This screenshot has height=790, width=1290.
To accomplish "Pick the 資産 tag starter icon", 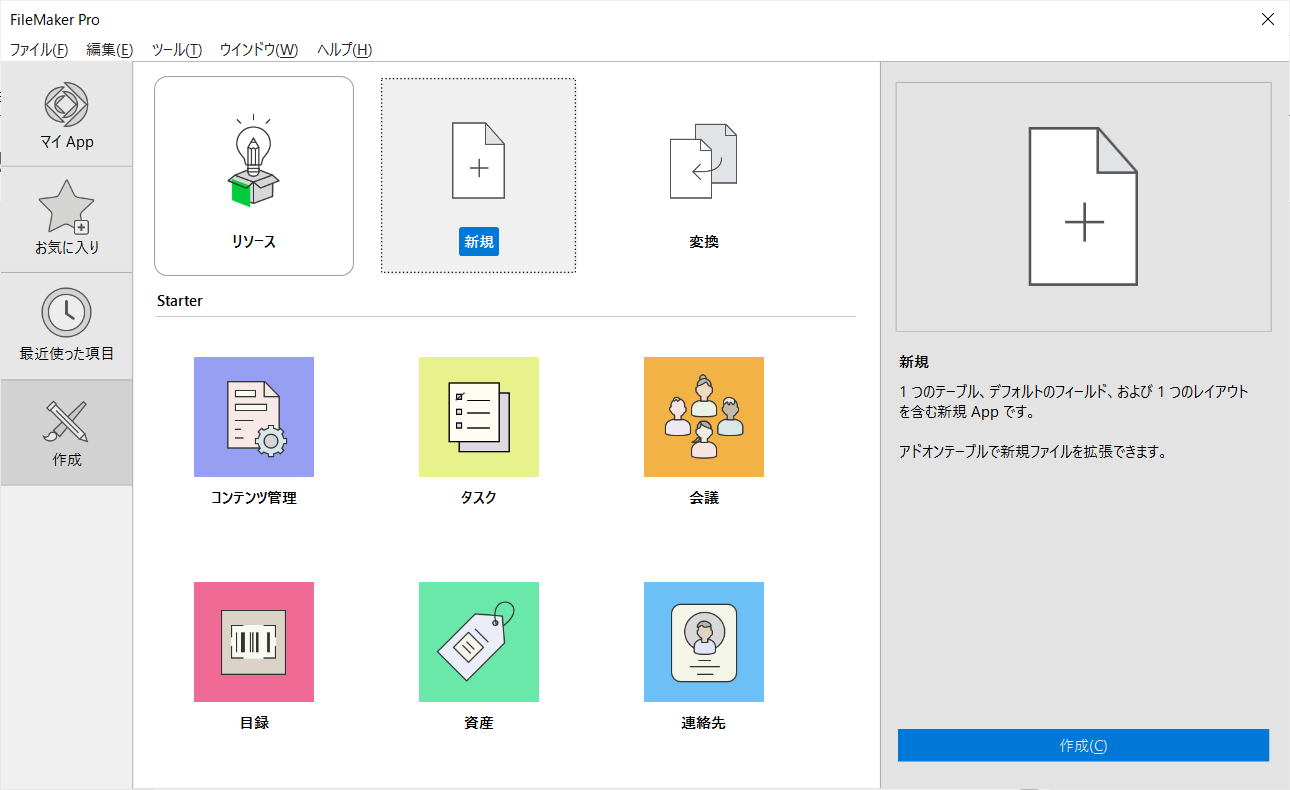I will click(479, 642).
